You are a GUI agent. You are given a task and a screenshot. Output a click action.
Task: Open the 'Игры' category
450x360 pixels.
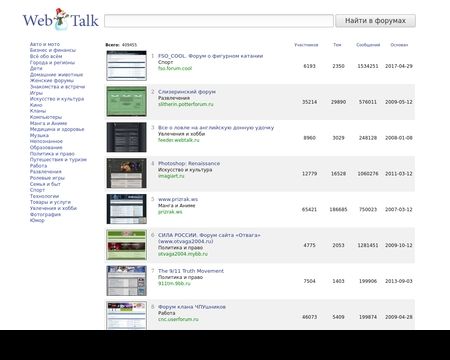(36, 93)
